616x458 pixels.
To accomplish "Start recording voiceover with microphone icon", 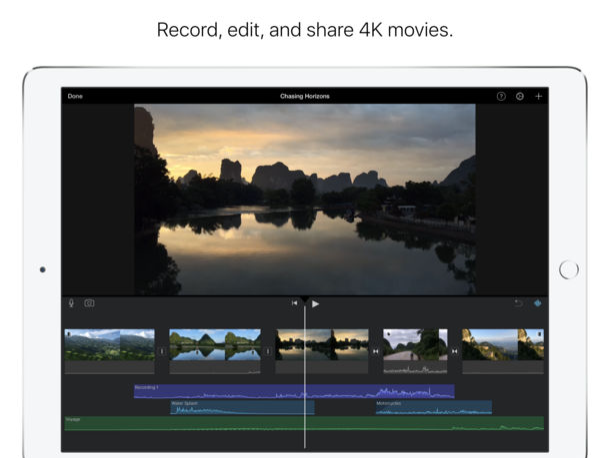I will [72, 303].
